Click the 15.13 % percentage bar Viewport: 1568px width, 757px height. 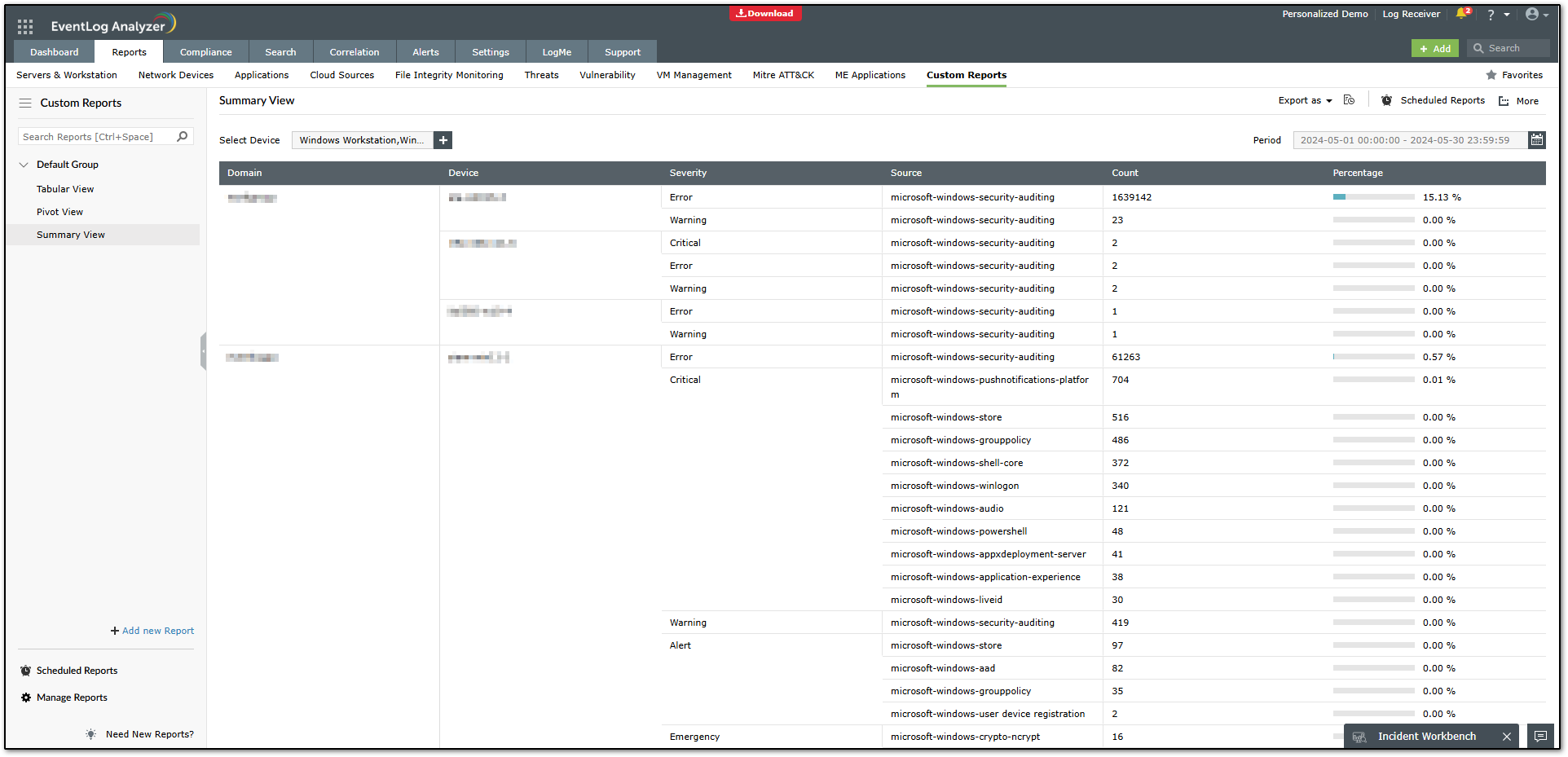point(1374,197)
